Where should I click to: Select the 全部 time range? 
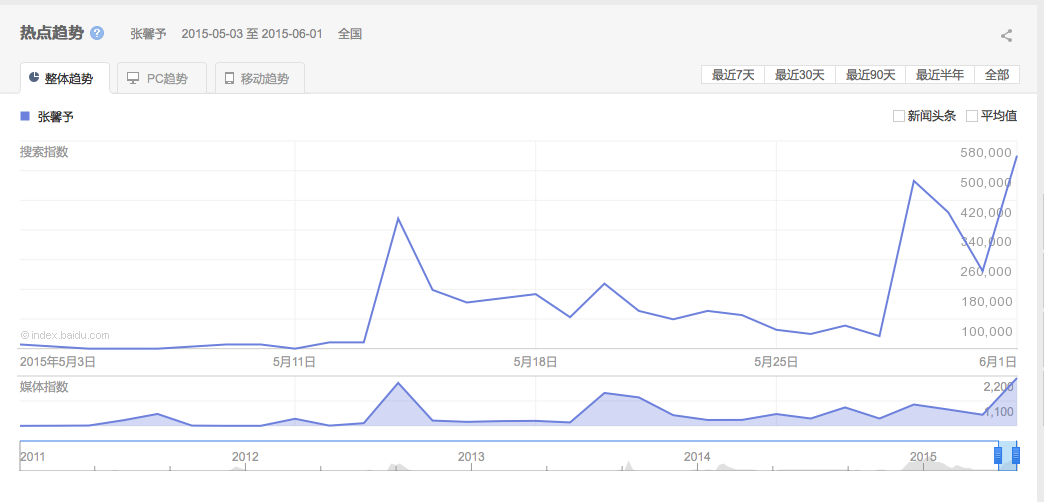(x=997, y=75)
